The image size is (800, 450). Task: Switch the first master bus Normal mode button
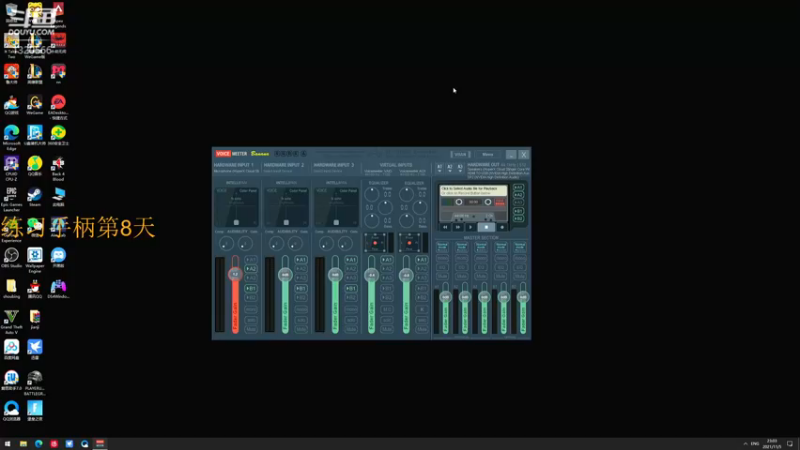pos(442,246)
